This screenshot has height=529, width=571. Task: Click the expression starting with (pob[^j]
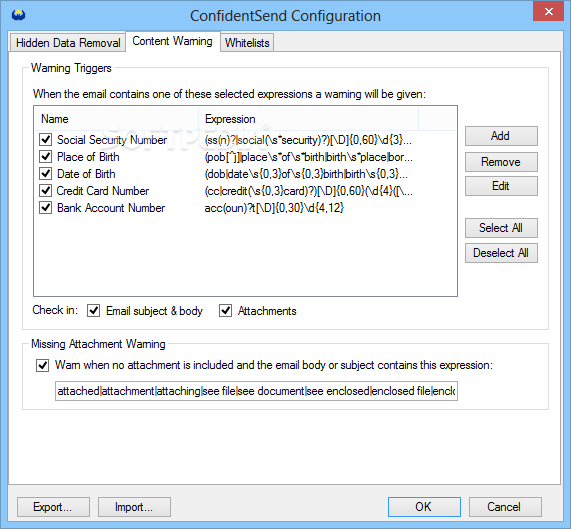coord(308,157)
